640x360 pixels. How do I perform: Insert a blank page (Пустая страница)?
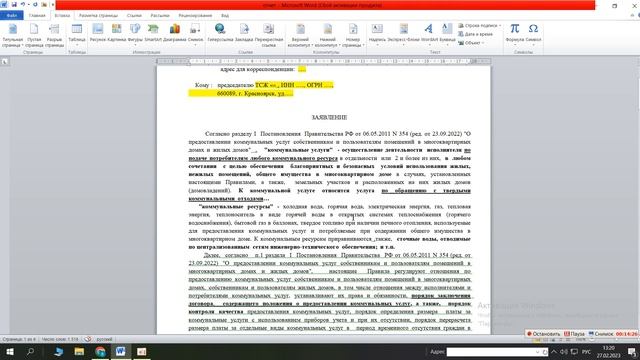pos(34,35)
